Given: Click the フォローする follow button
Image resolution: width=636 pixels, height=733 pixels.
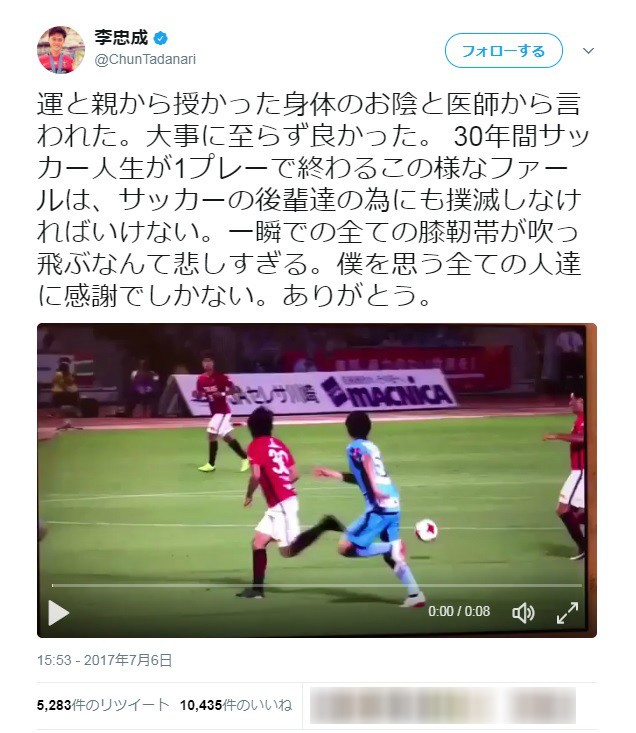Looking at the screenshot, I should point(503,50).
